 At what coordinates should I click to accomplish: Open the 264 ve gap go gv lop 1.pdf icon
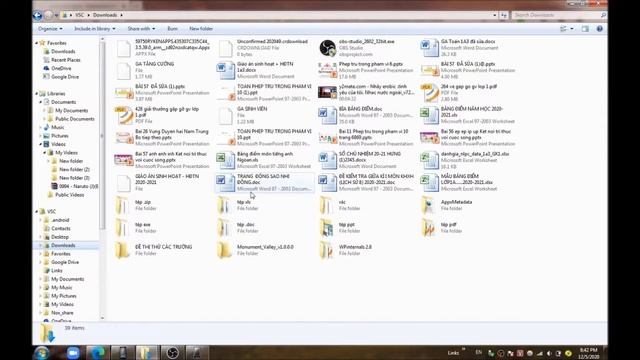pyautogui.click(x=429, y=93)
